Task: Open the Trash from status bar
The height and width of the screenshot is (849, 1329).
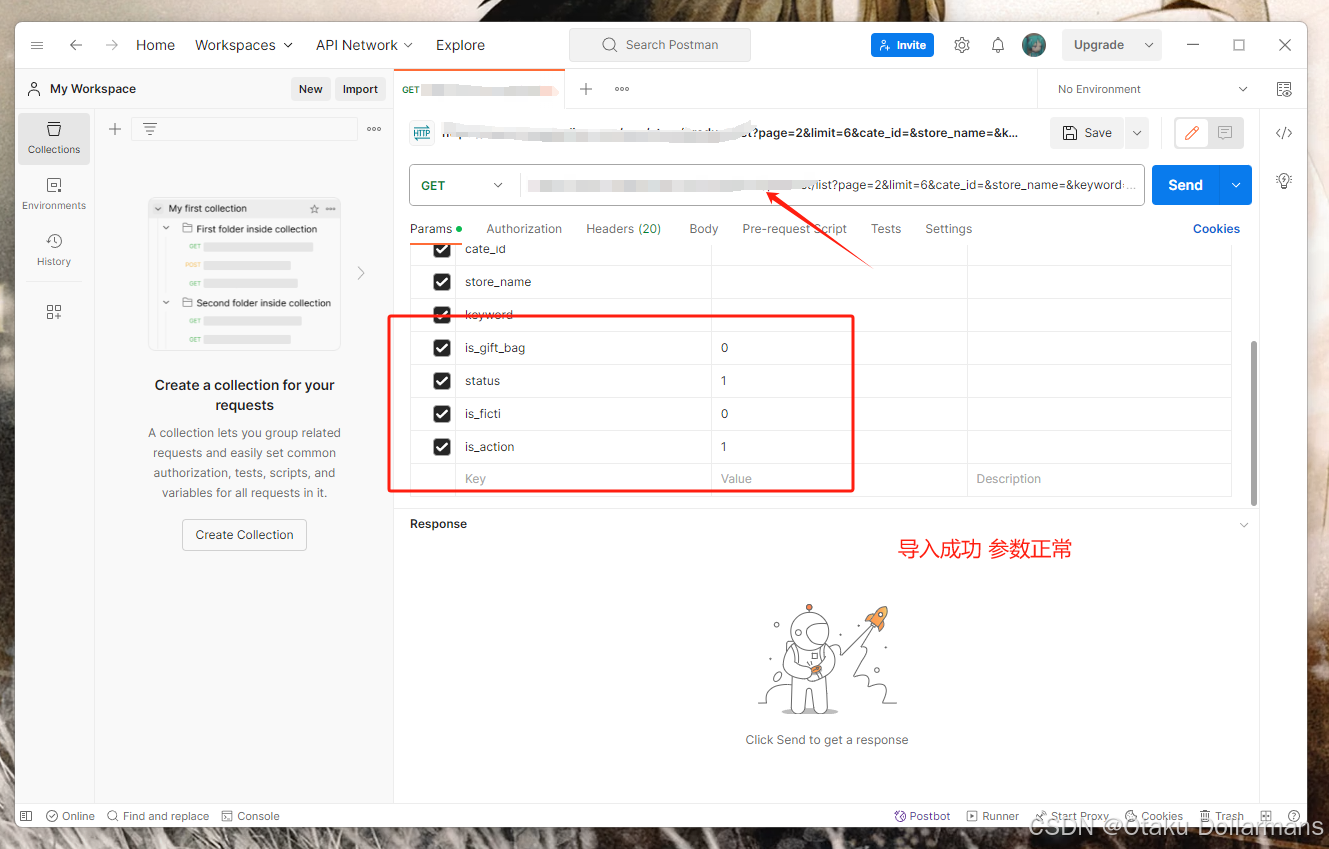Action: [x=1221, y=815]
